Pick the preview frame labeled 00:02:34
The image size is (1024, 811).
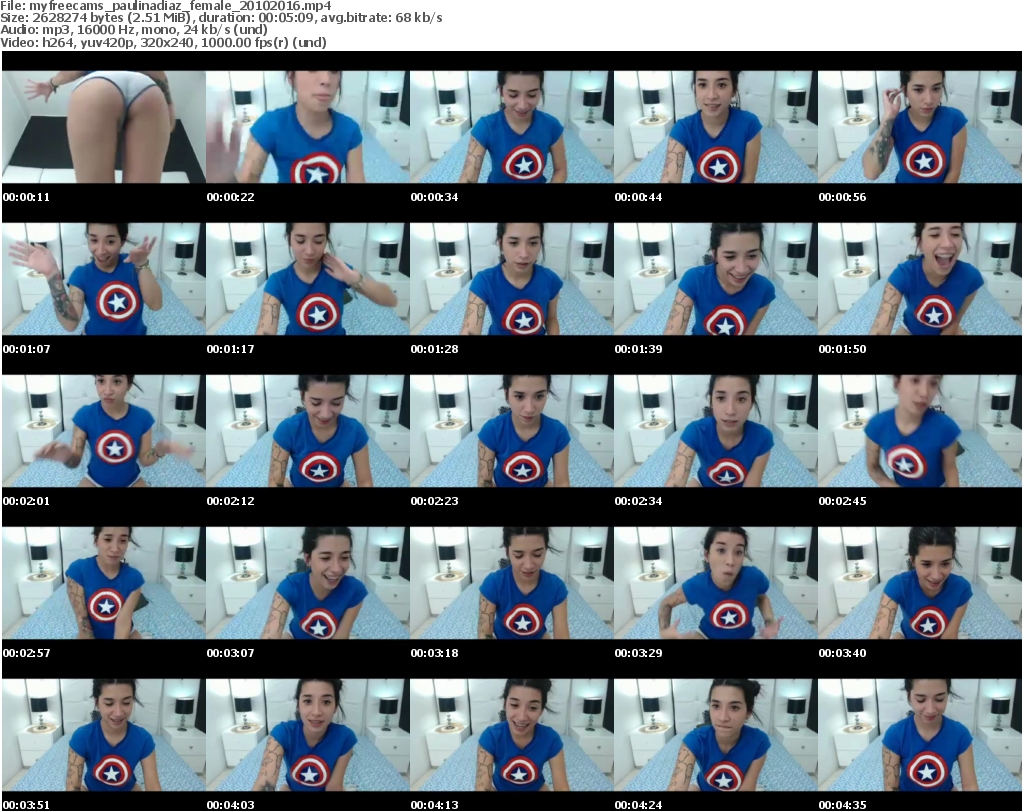pos(715,431)
